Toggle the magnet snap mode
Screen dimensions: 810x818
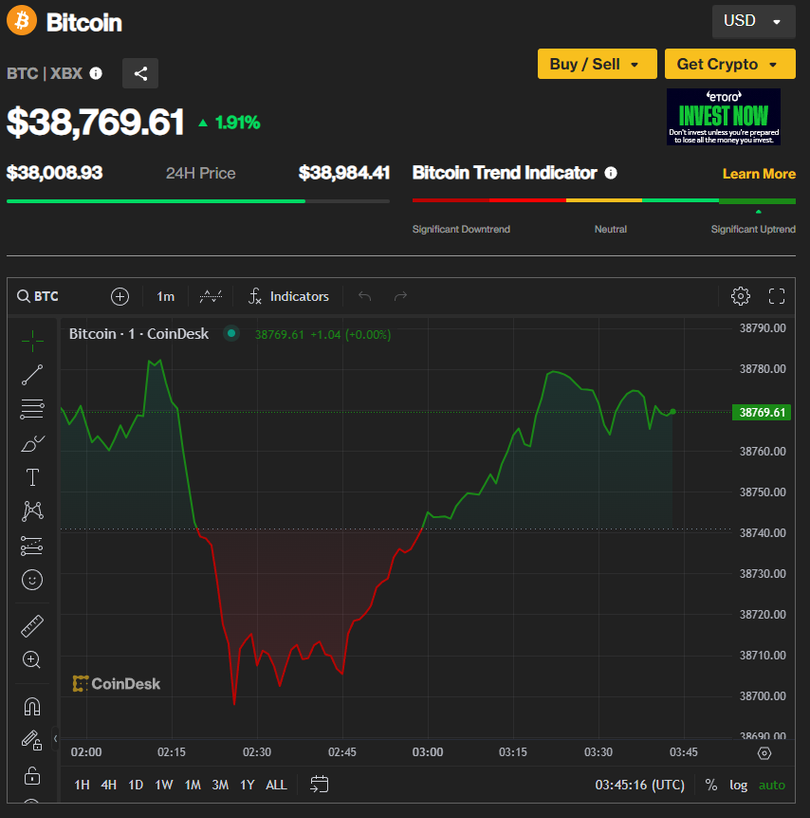32,707
